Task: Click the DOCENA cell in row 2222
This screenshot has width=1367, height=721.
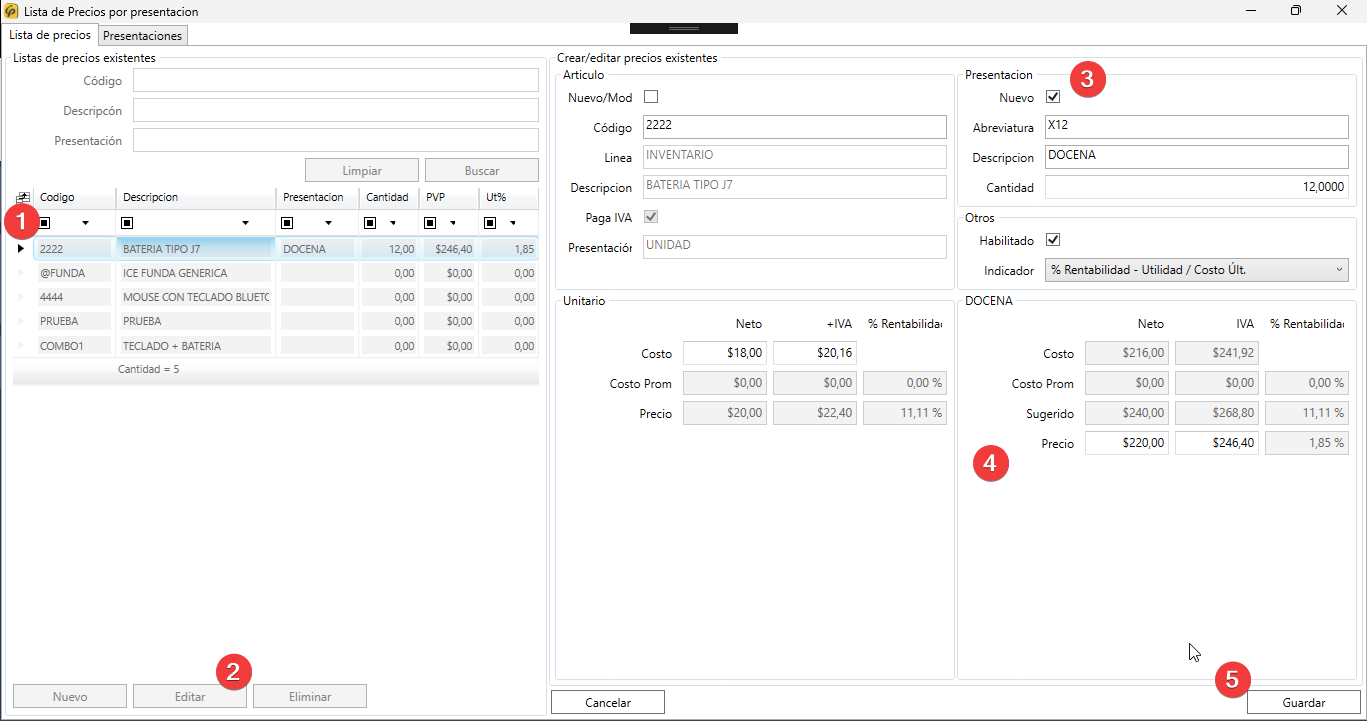Action: pos(317,249)
